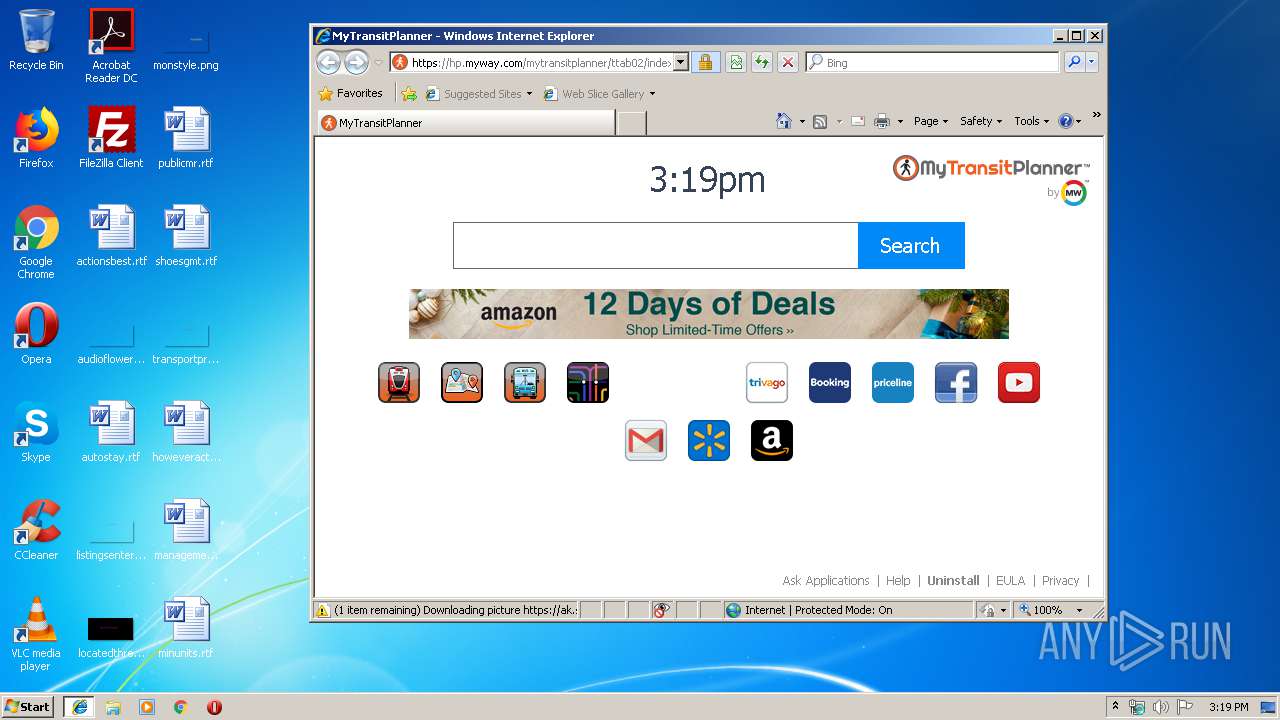Click the Home icon in command bar
Image resolution: width=1280 pixels, height=720 pixels.
784,121
